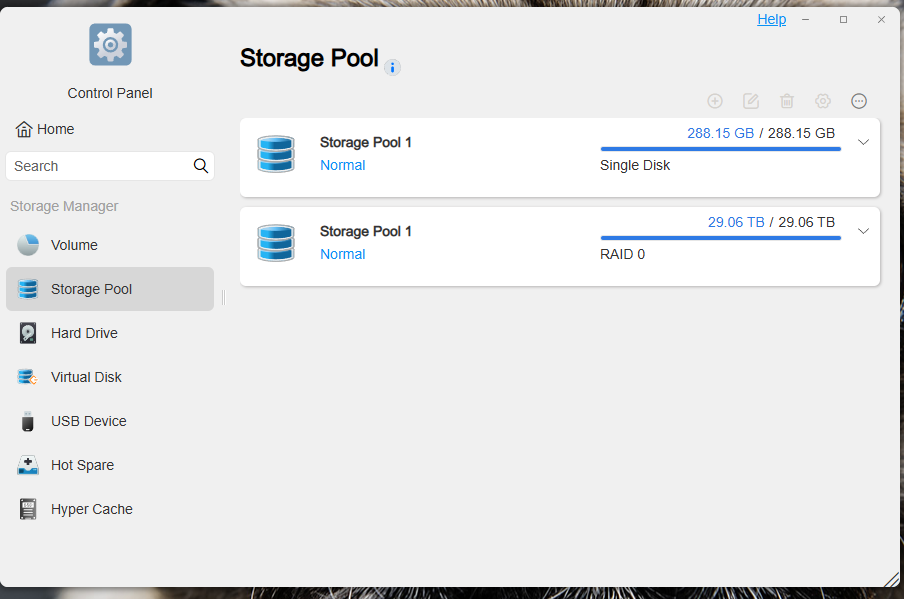Expand the Single Disk storage pool details

864,142
